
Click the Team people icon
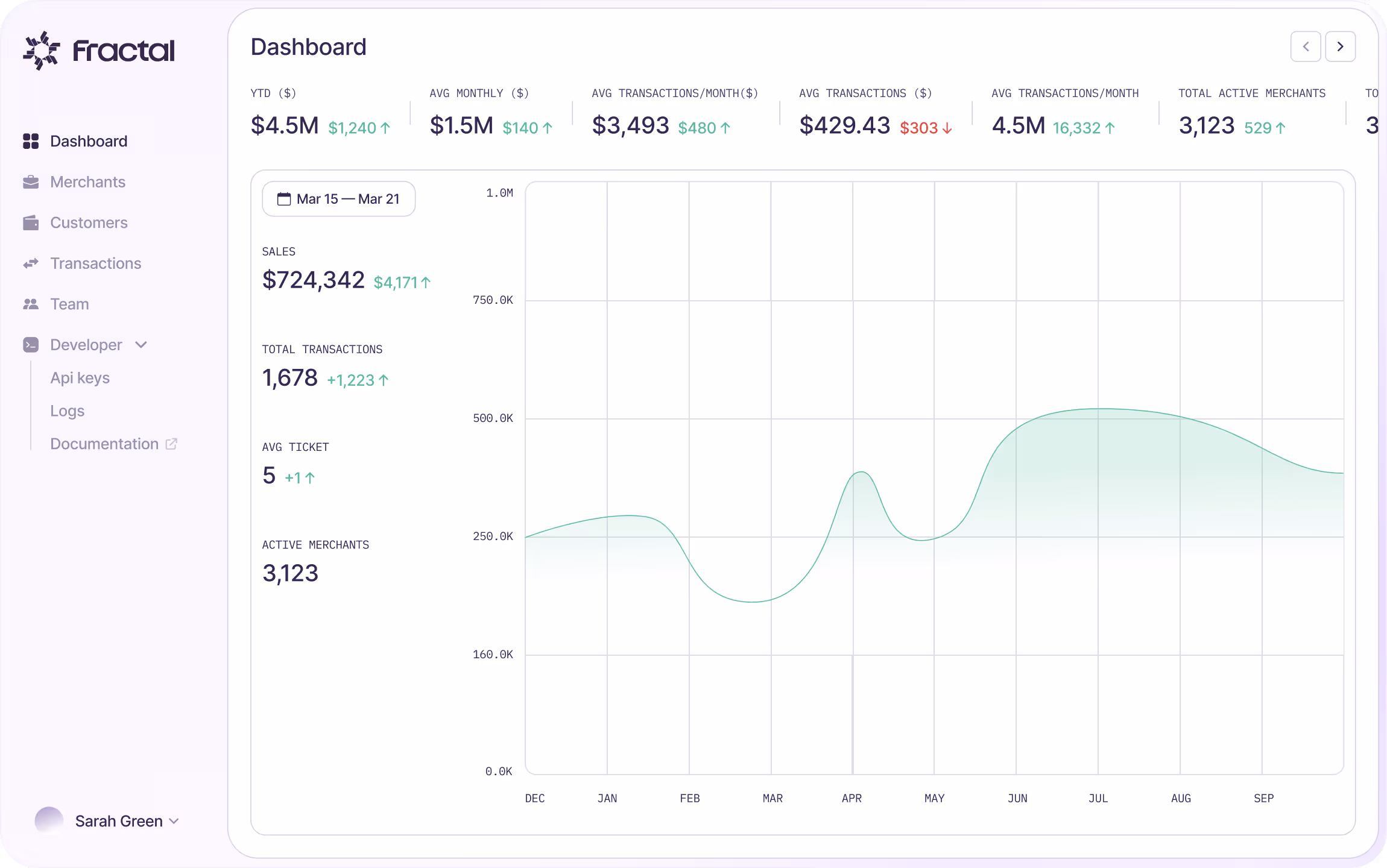pos(31,304)
